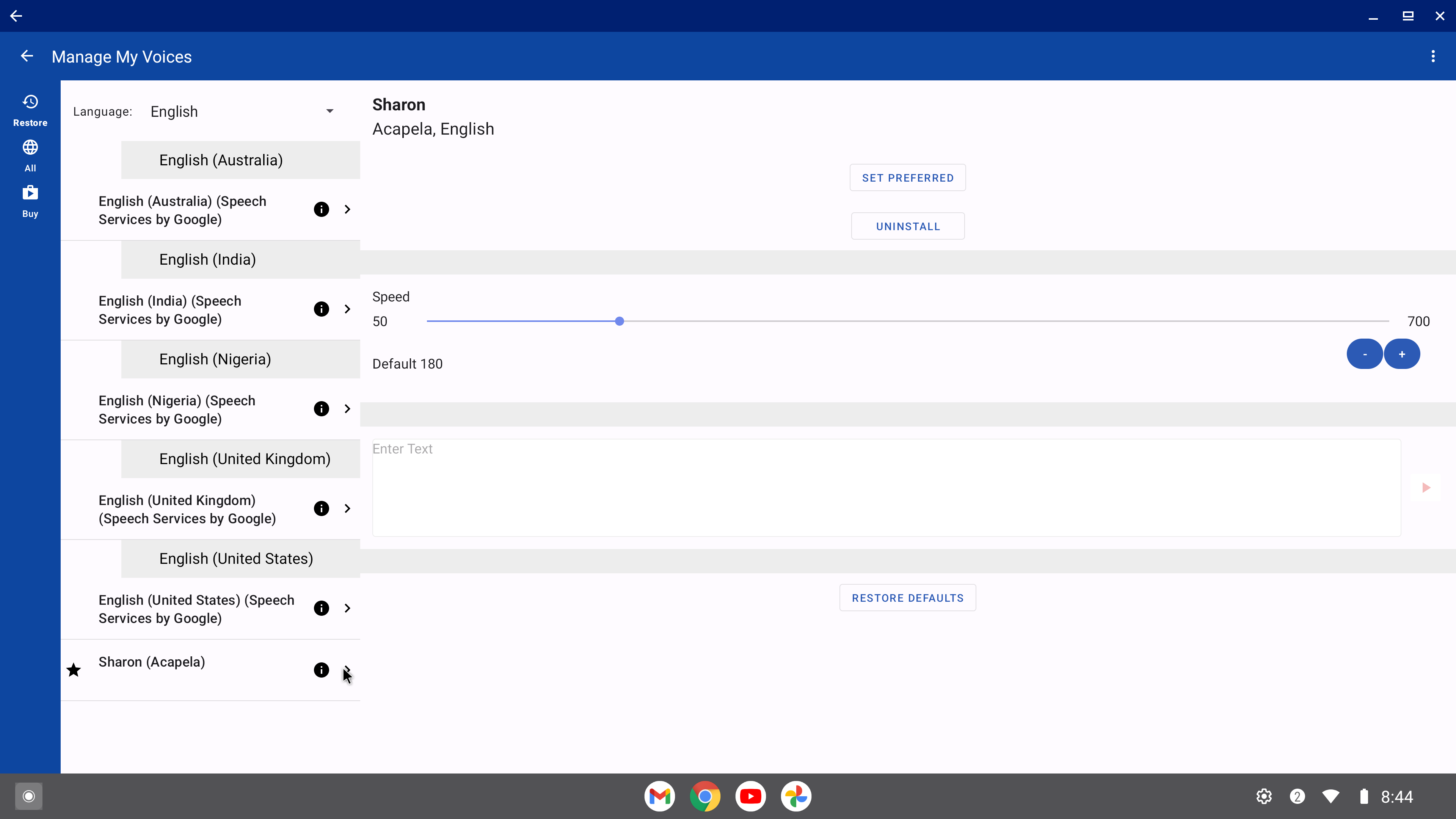Play the entered text sample
1456x819 pixels.
1426,488
